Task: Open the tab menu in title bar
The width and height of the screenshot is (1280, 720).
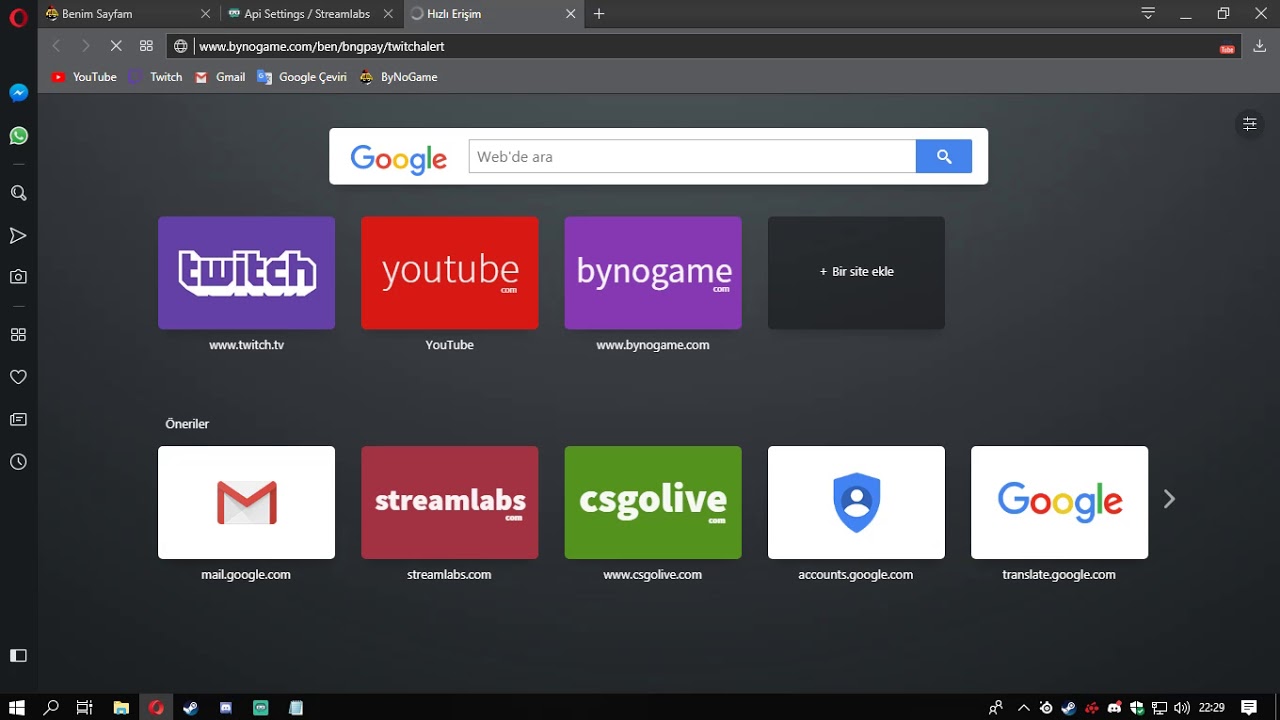Action: (1148, 14)
